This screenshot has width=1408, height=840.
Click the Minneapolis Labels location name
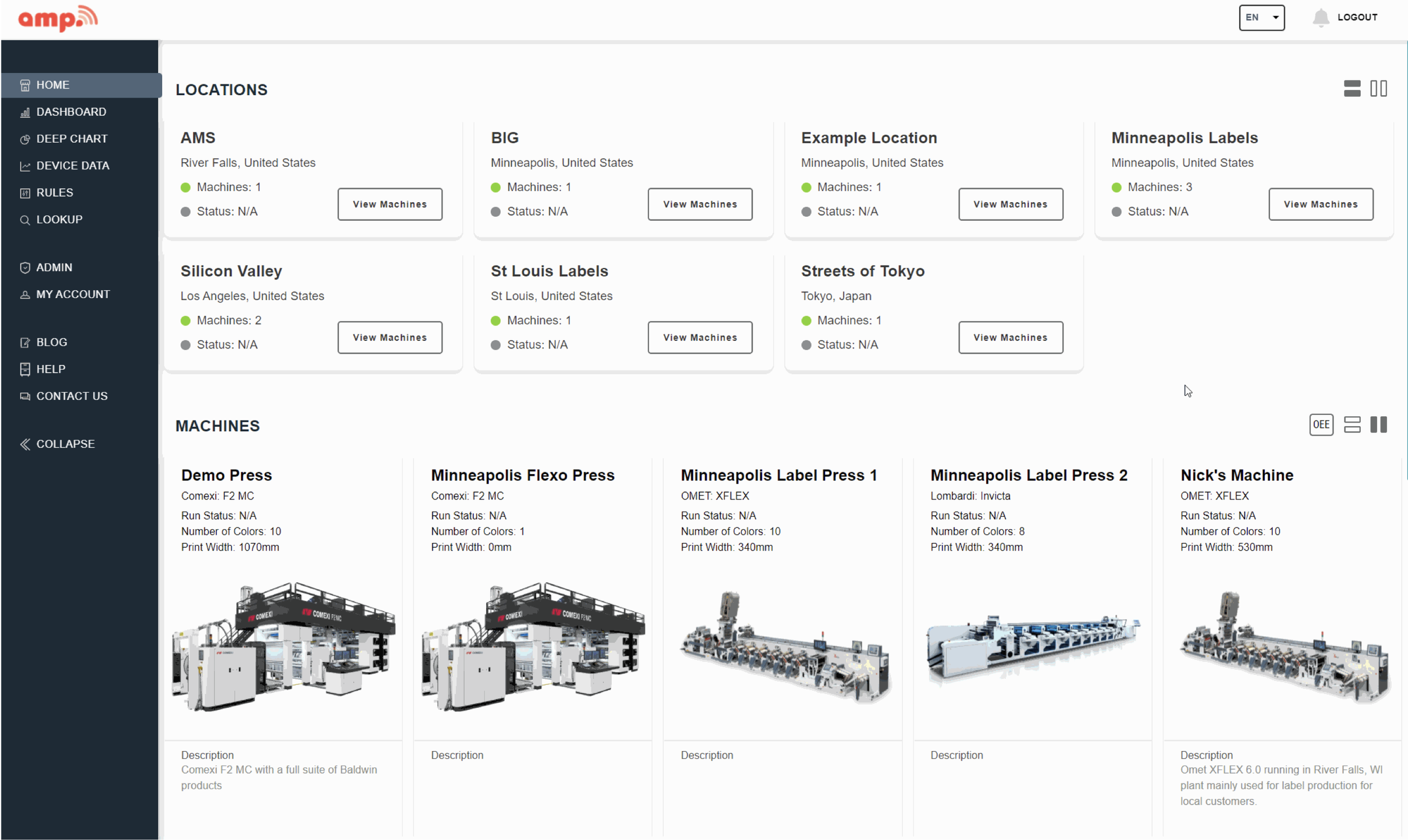1184,138
